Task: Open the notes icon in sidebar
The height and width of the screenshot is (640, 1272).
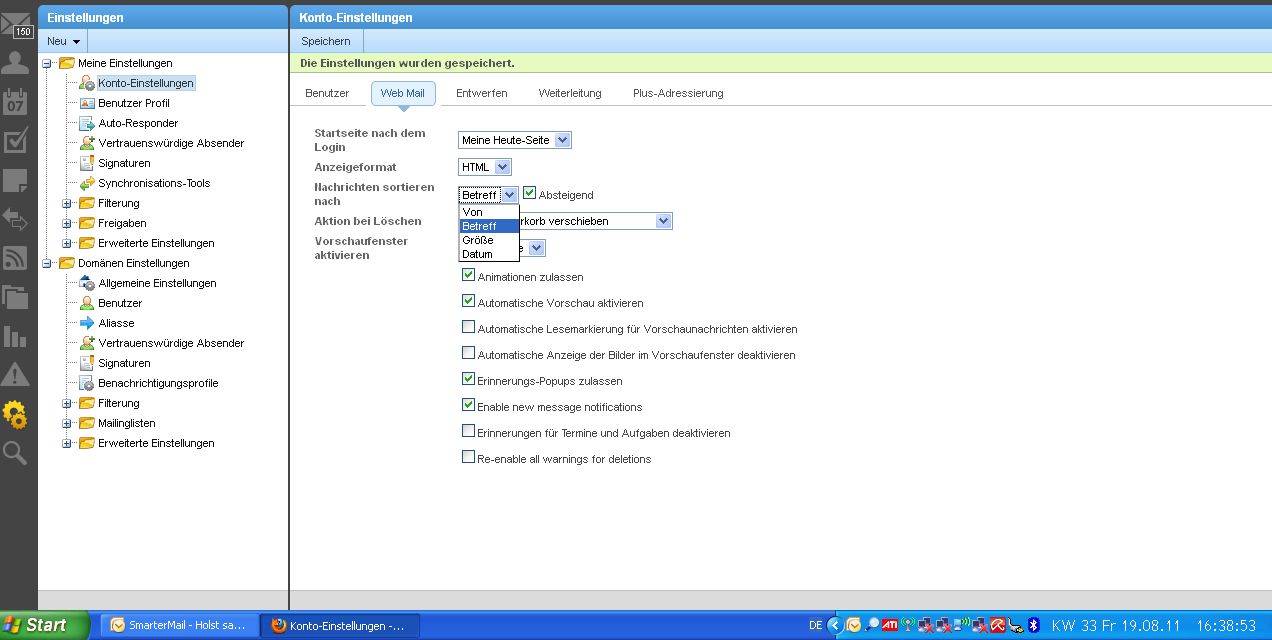Action: point(15,181)
